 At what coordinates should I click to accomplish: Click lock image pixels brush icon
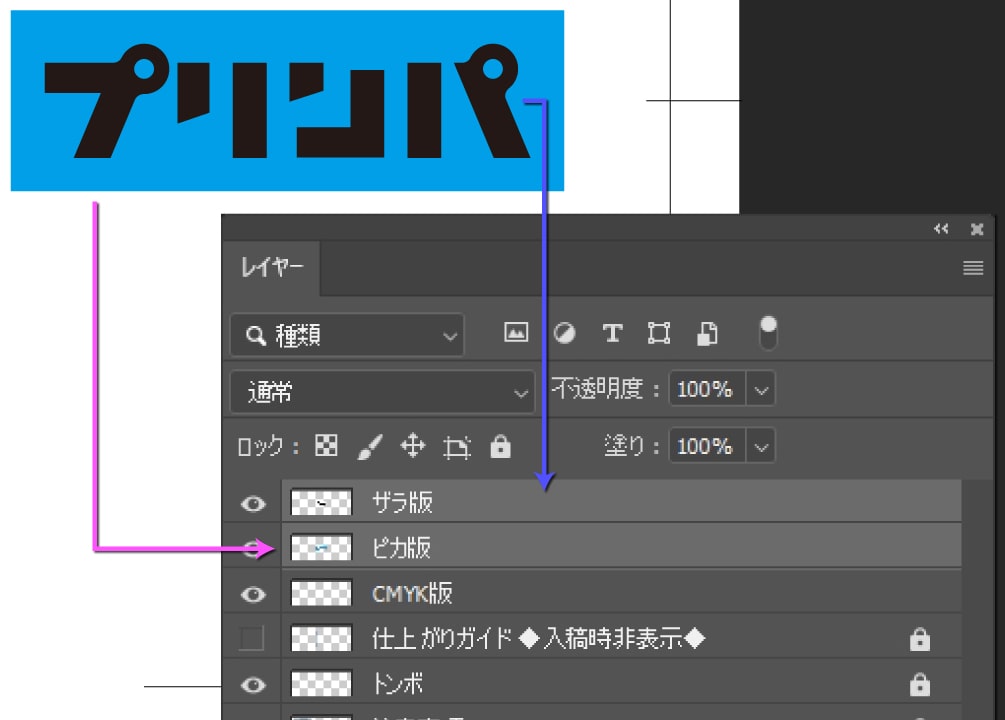coord(369,446)
